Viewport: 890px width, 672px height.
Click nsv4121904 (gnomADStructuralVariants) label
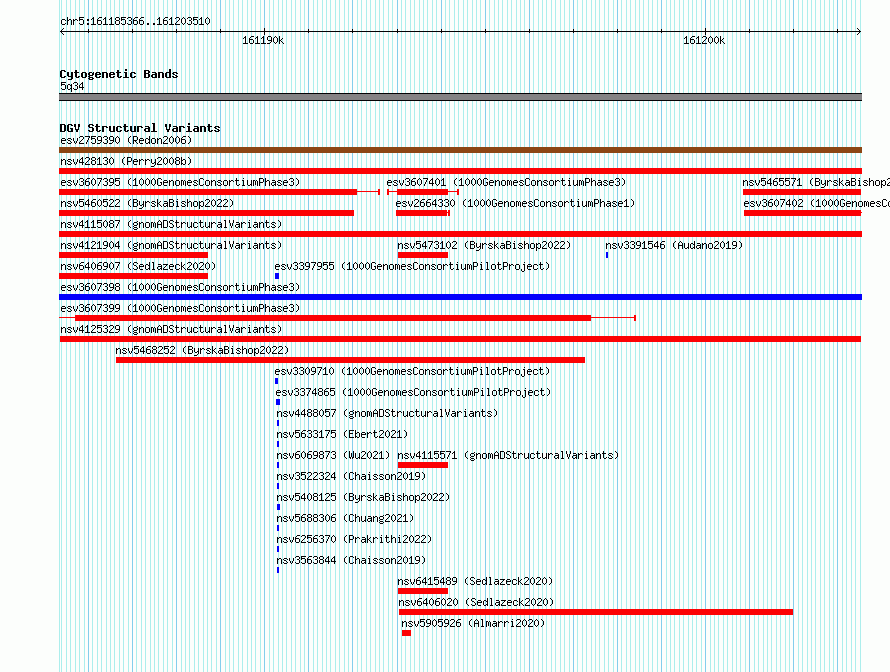pos(171,245)
